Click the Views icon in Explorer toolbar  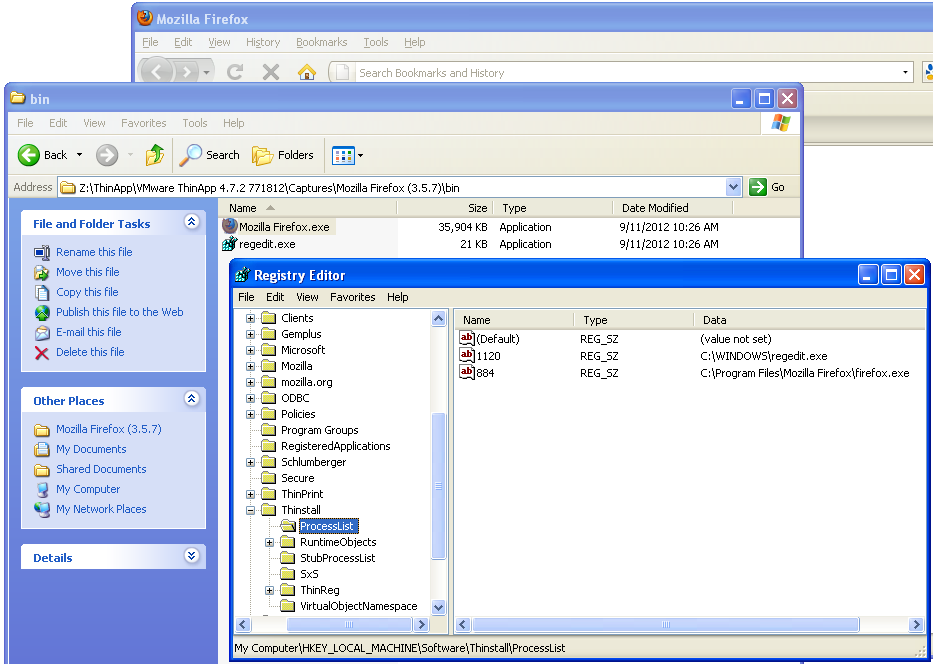click(x=343, y=155)
